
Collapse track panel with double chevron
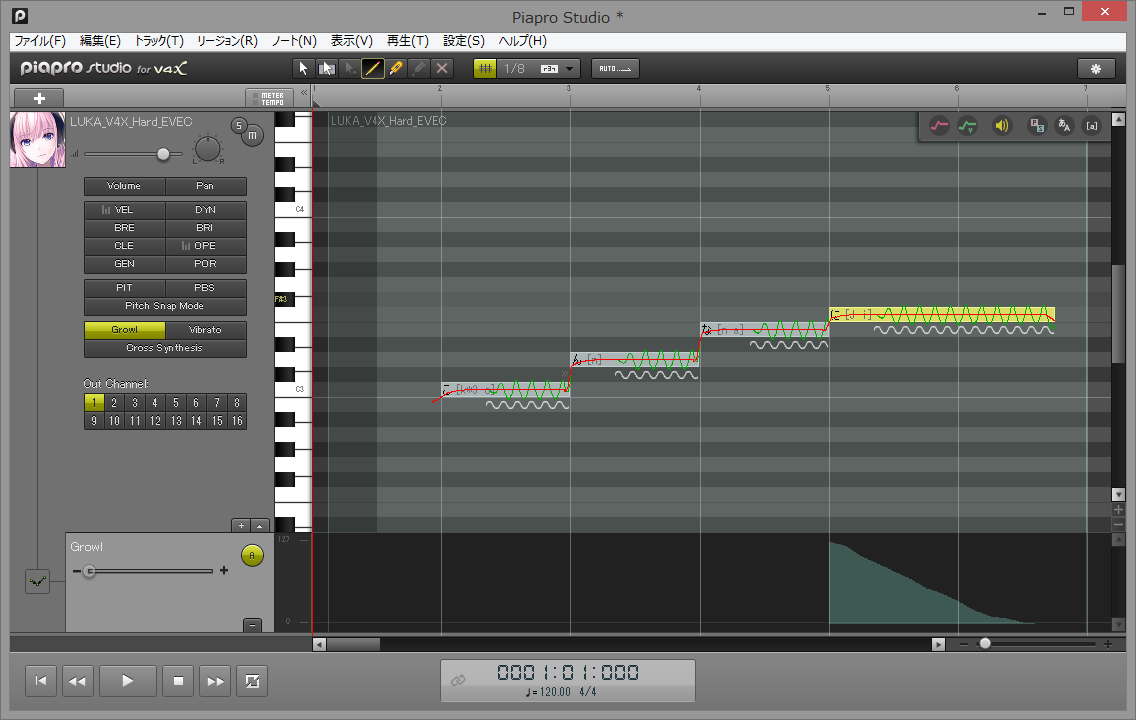click(x=304, y=93)
